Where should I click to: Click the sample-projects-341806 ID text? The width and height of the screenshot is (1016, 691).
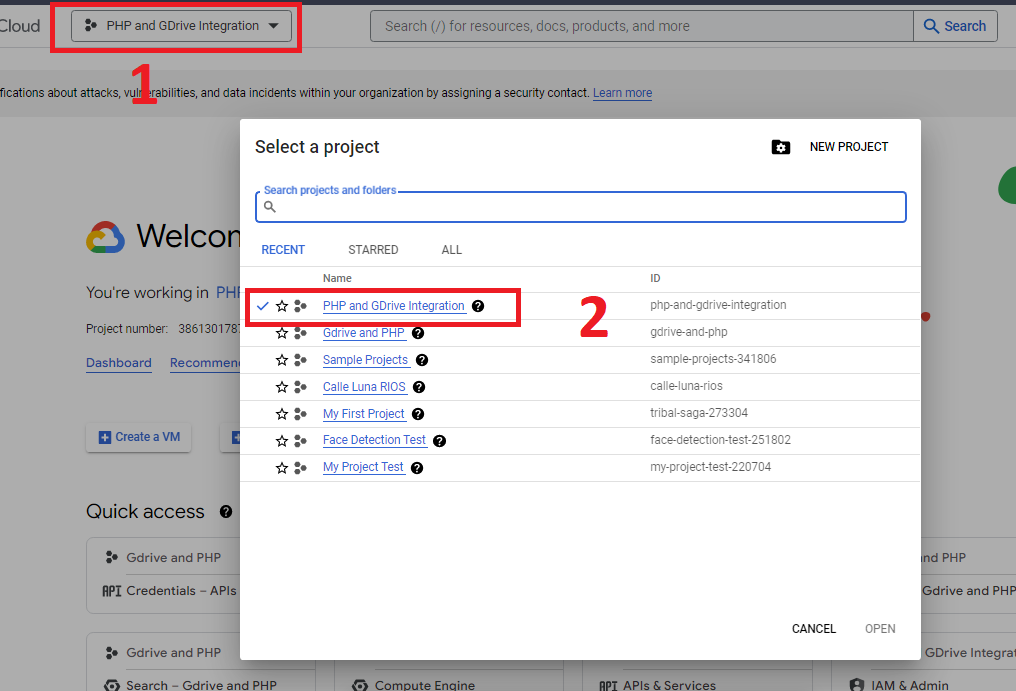[713, 358]
